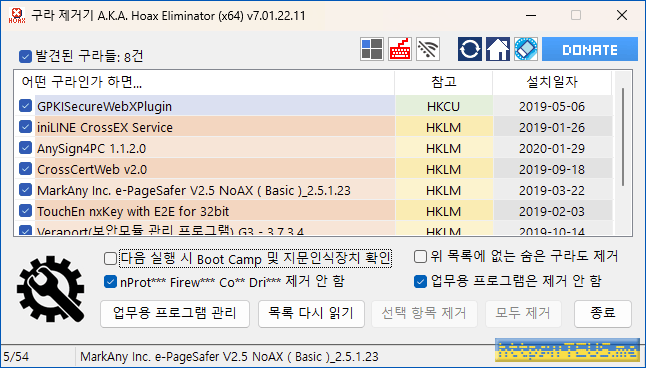Click the date 2019-09-18
The height and width of the screenshot is (368, 646).
click(x=552, y=170)
